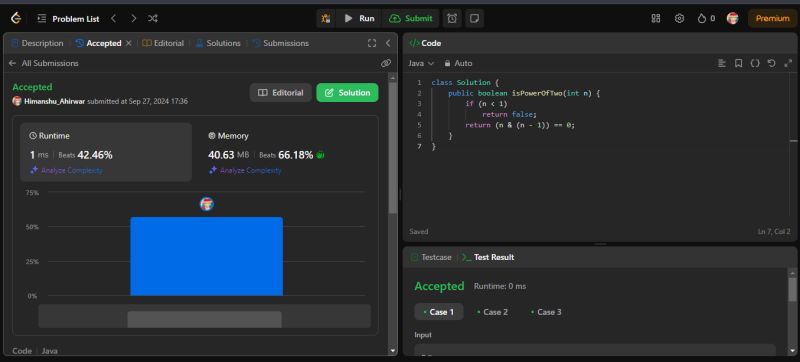The height and width of the screenshot is (362, 800).
Task: Click the left panel vertical scrollbar
Action: click(392, 147)
